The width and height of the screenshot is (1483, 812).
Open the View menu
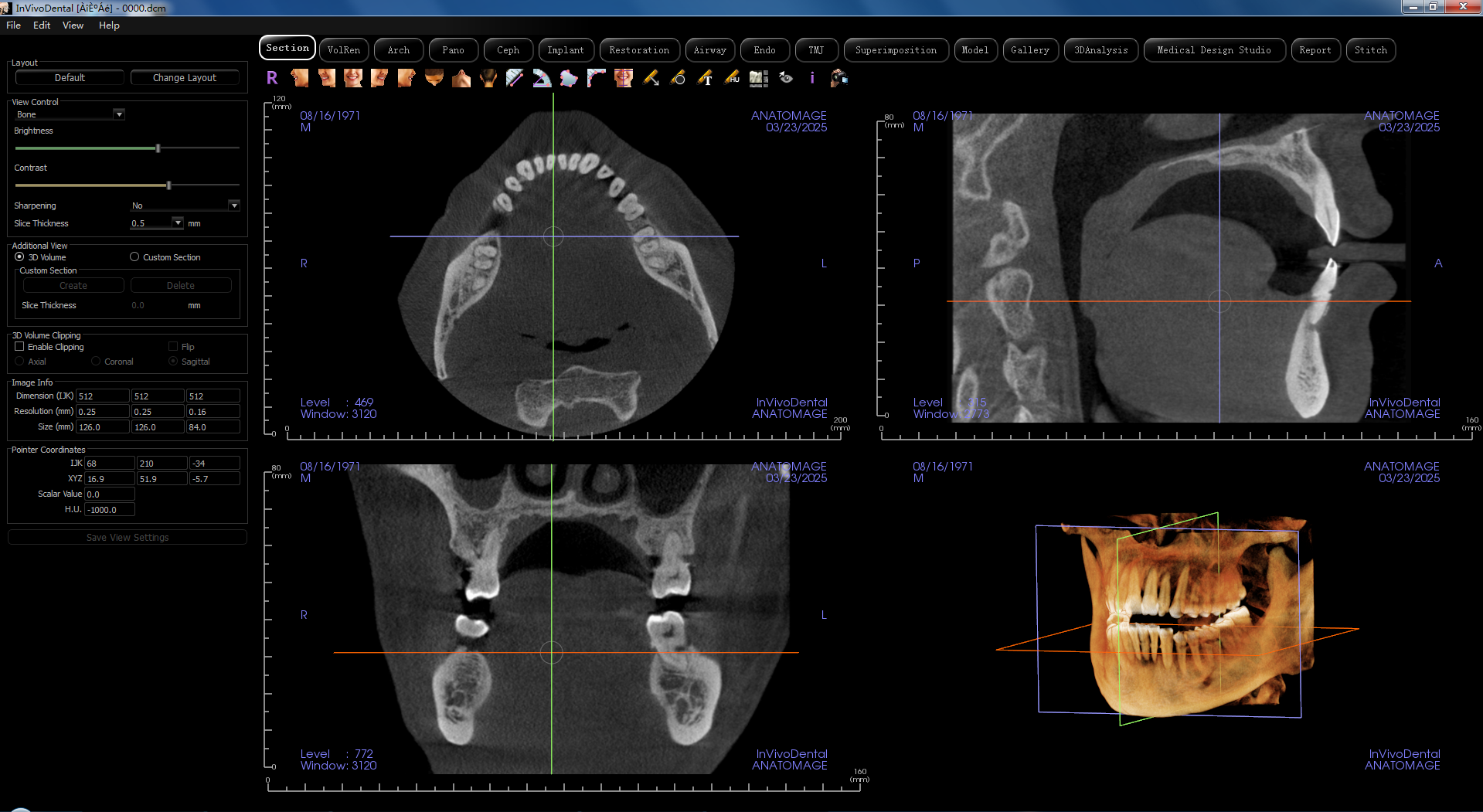click(73, 25)
